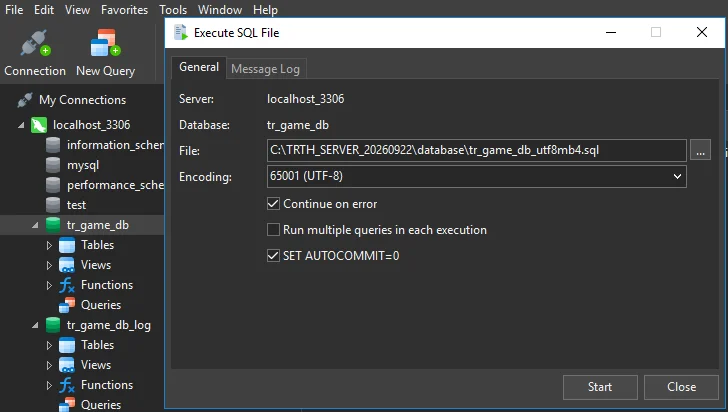
Task: Expand Functions under tr_game_db
Action: [x=49, y=285]
